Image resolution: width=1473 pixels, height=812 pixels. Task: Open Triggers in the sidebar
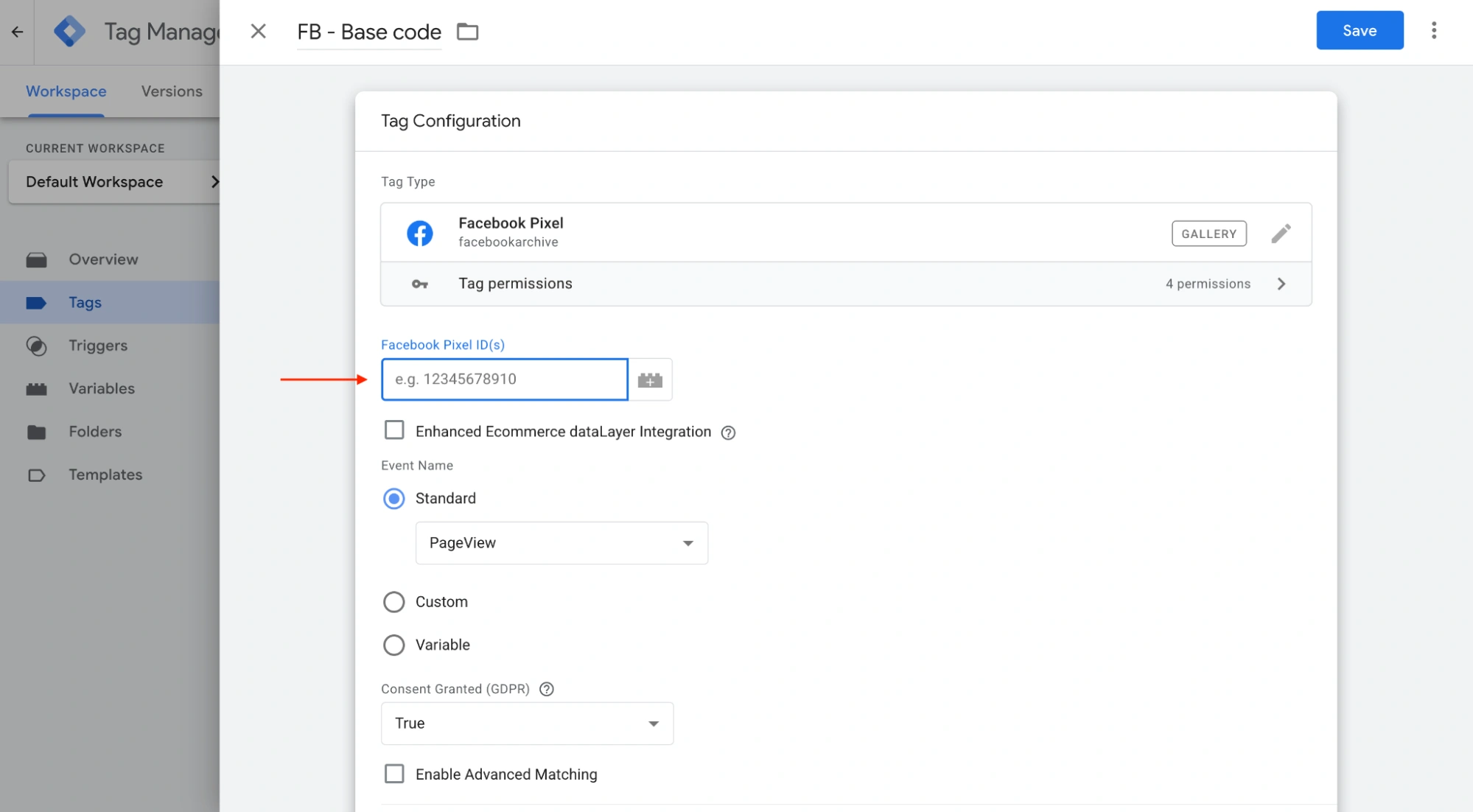[98, 346]
